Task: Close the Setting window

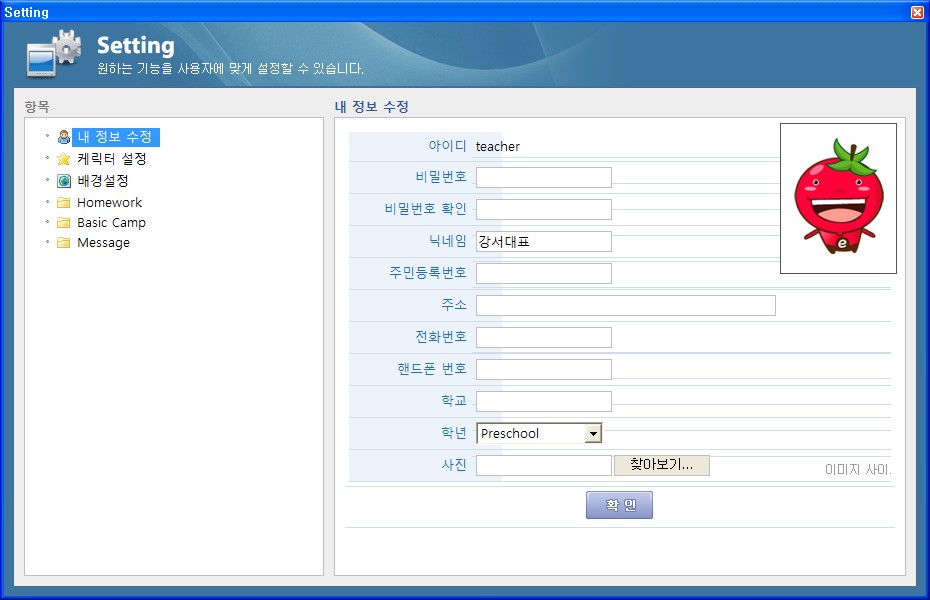Action: click(x=917, y=12)
